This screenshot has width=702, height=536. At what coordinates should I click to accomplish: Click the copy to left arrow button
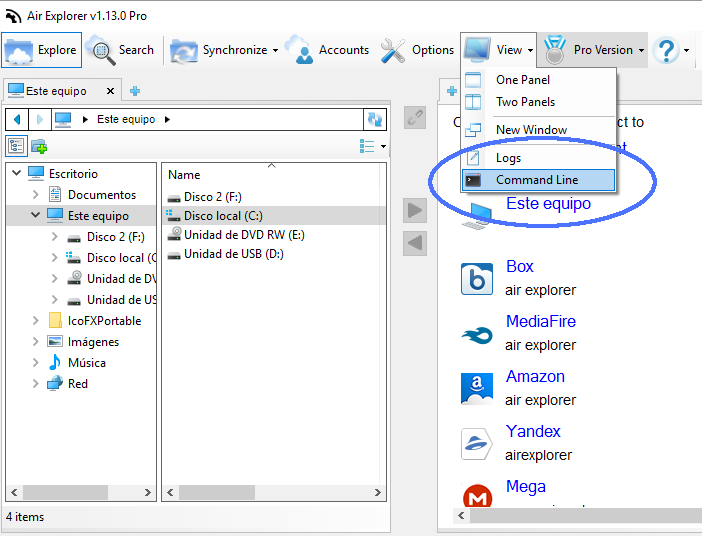(415, 243)
